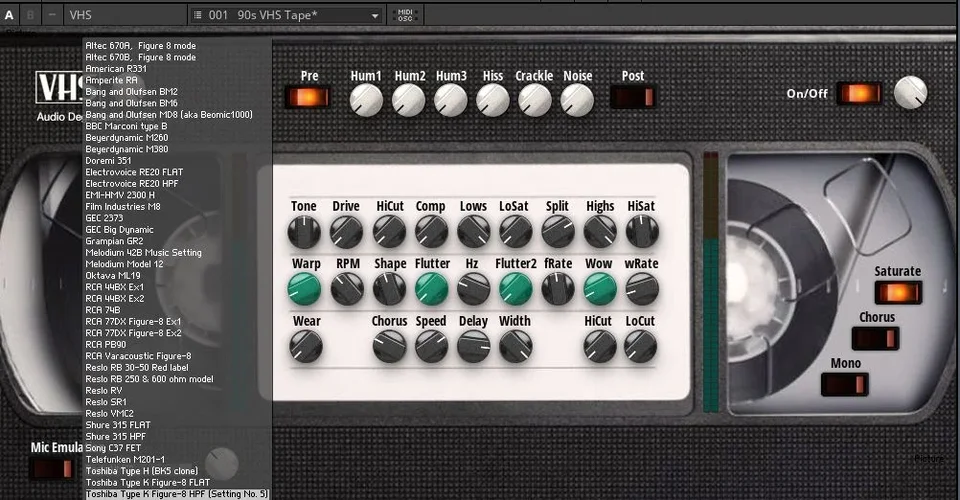Screen dimensions: 960x500
Task: Click the Lows knob
Action: [474, 232]
